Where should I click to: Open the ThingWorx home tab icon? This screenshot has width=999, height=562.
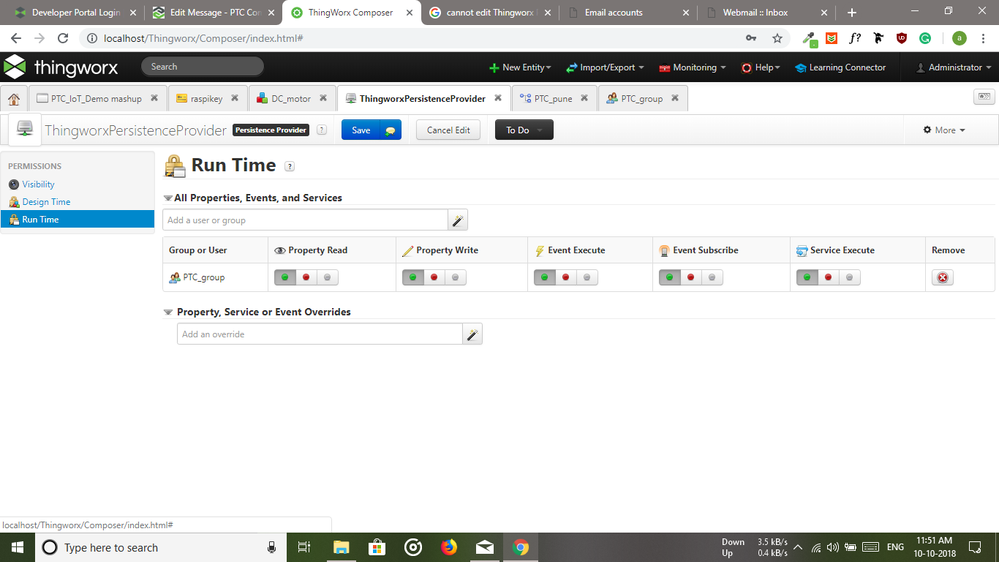(x=14, y=99)
